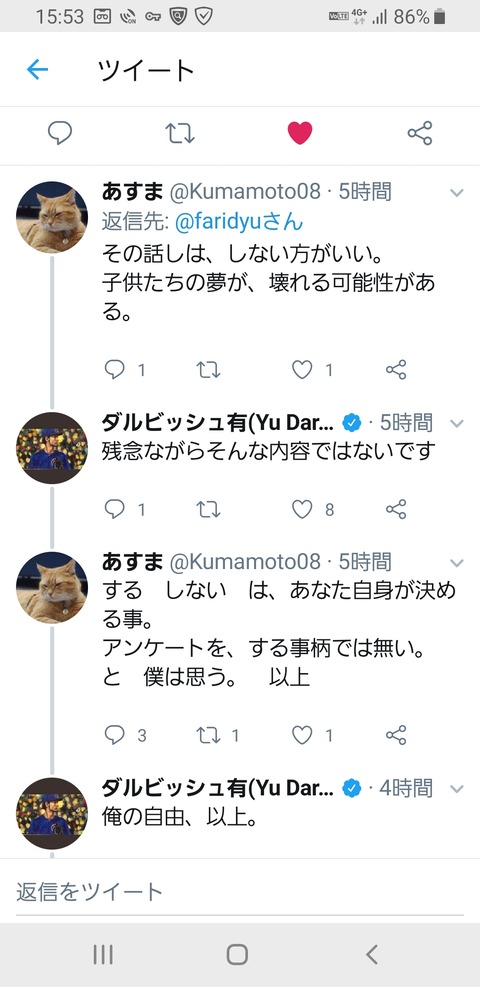The width and height of the screenshot is (480, 987).
Task: Tap the blue back arrow
Action: tap(37, 69)
